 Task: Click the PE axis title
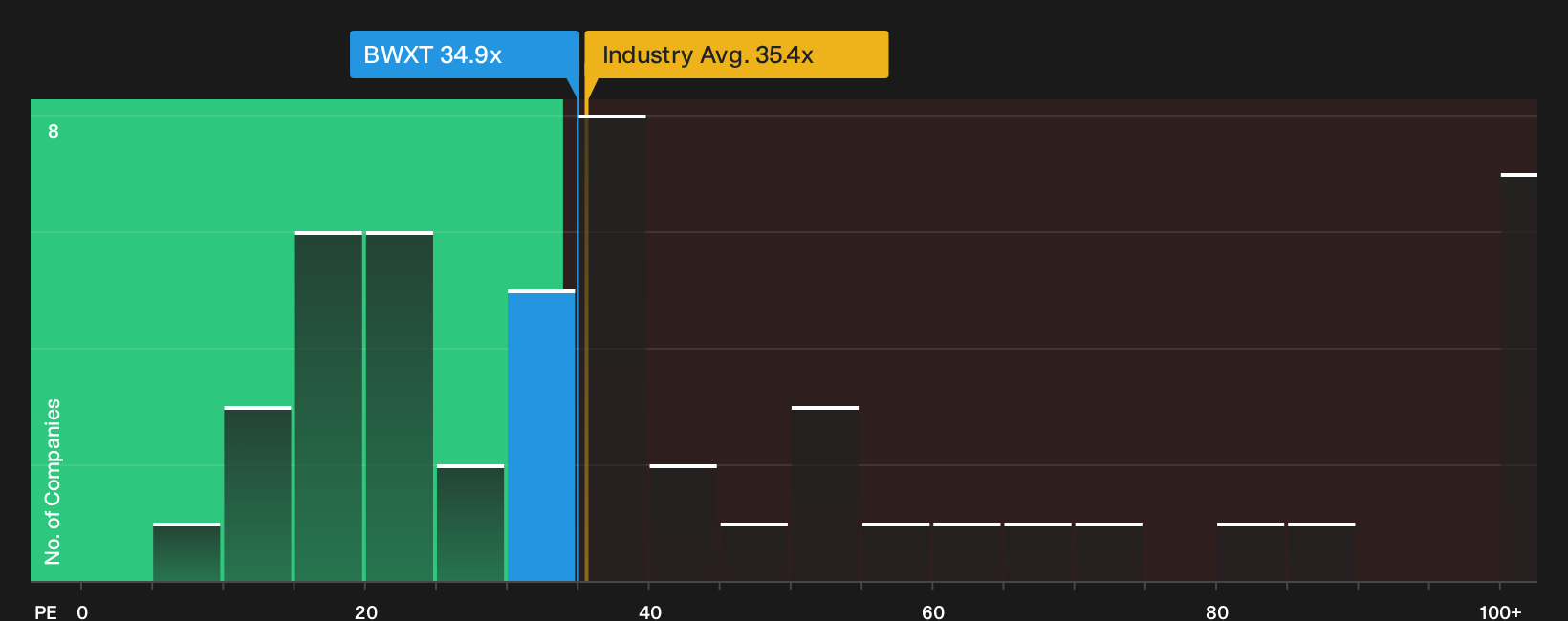click(x=46, y=611)
